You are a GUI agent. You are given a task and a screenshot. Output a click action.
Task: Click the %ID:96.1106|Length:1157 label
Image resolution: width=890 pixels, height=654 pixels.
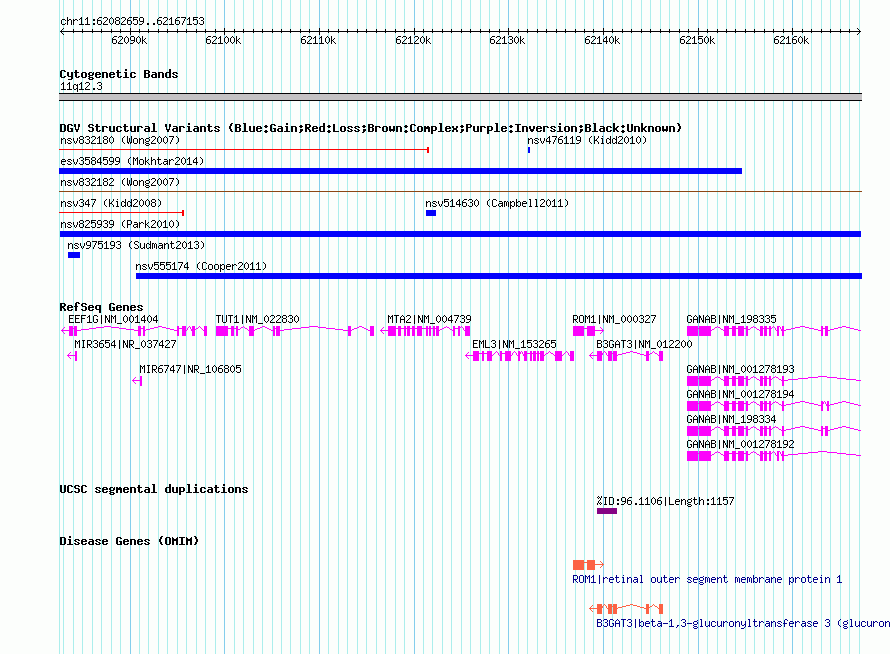(x=665, y=501)
